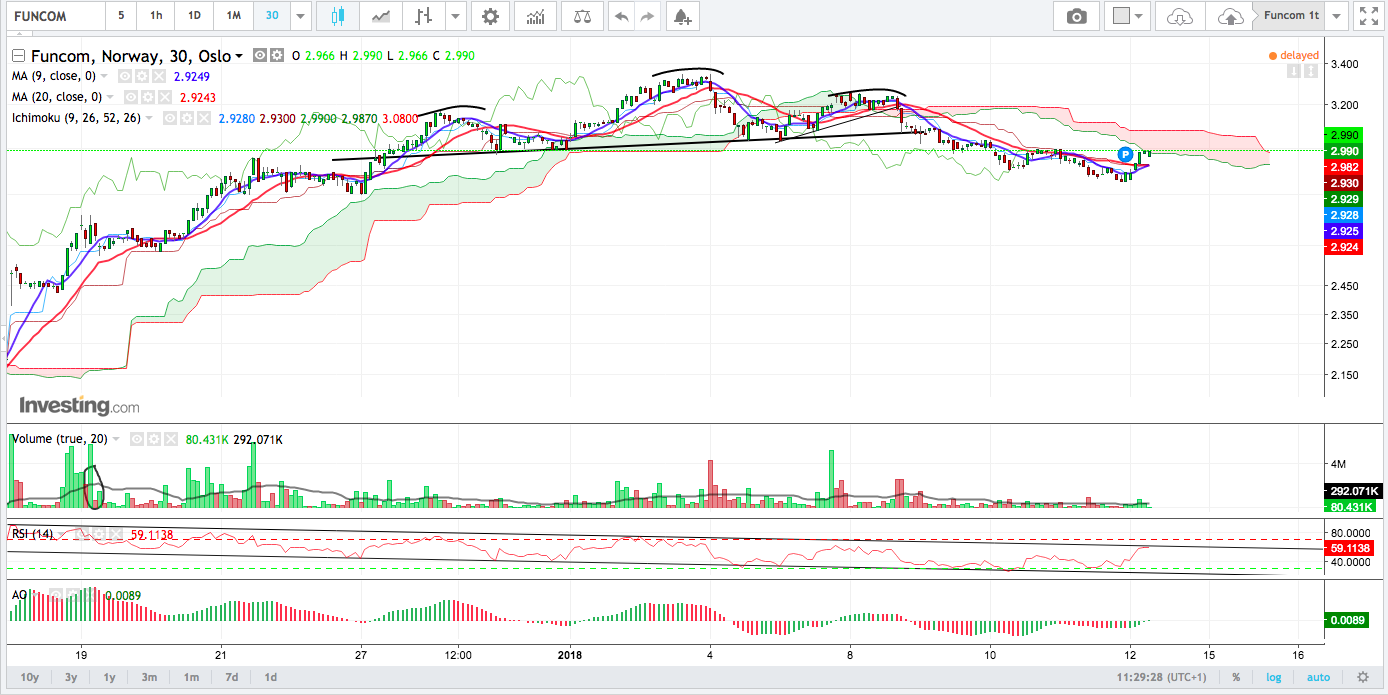Toggle auto scale in the bottom bar

(x=1318, y=677)
